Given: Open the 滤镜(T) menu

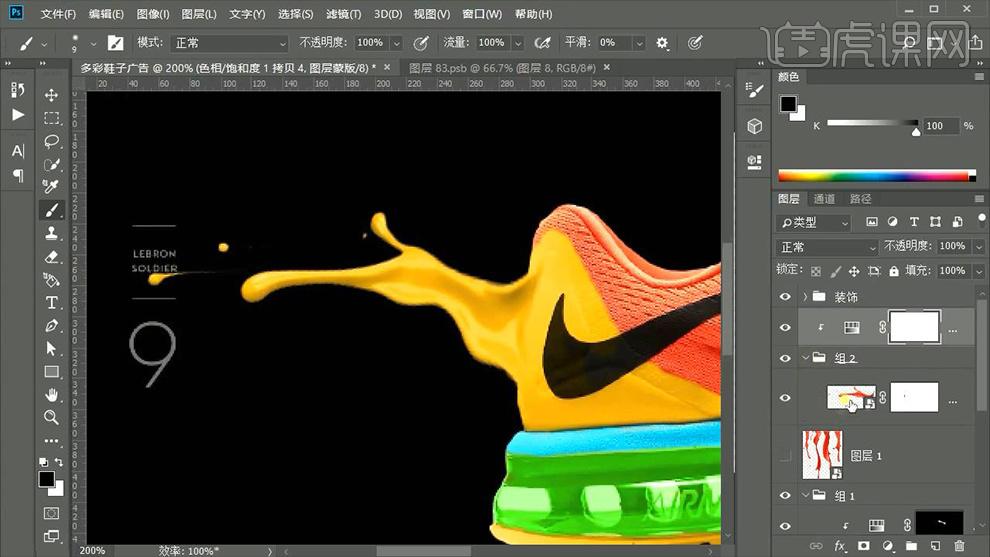Looking at the screenshot, I should coord(343,14).
